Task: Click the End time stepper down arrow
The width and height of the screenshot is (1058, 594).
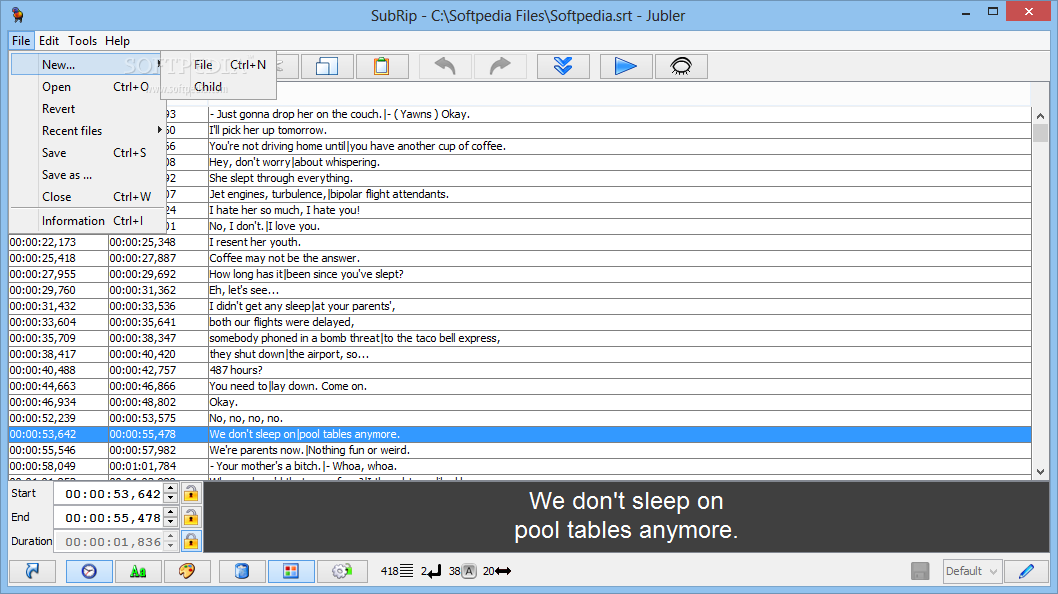Action: [x=171, y=523]
